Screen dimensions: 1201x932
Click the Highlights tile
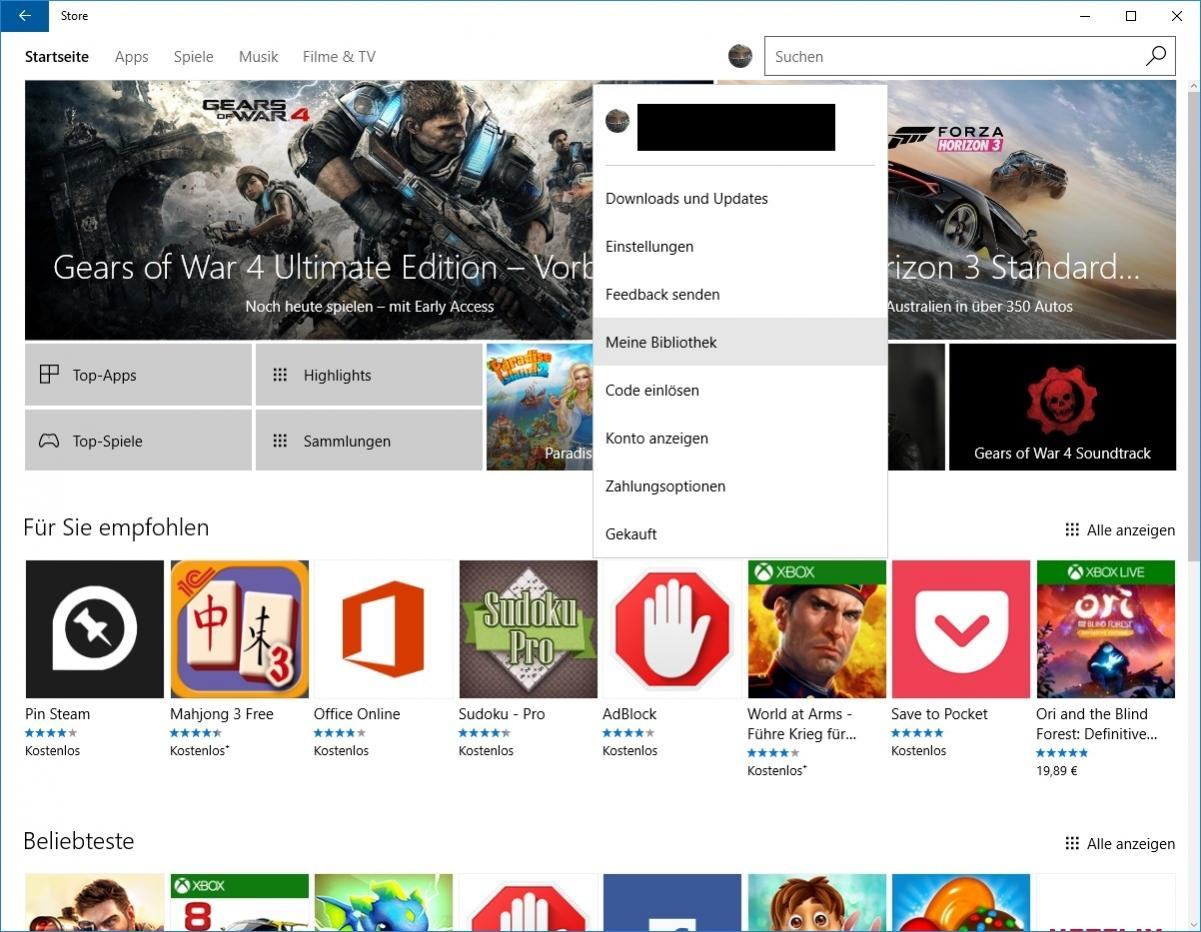[x=369, y=375]
